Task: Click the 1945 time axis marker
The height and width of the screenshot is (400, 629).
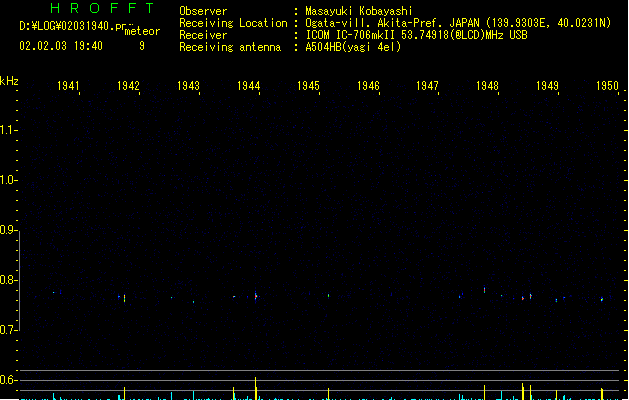Action: (x=308, y=86)
